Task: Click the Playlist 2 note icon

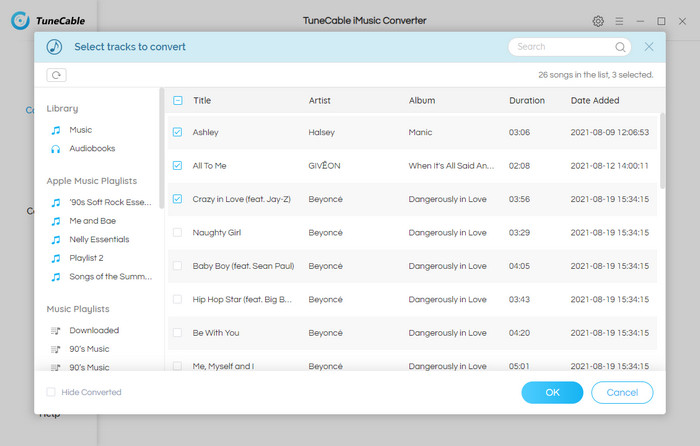Action: [x=56, y=258]
